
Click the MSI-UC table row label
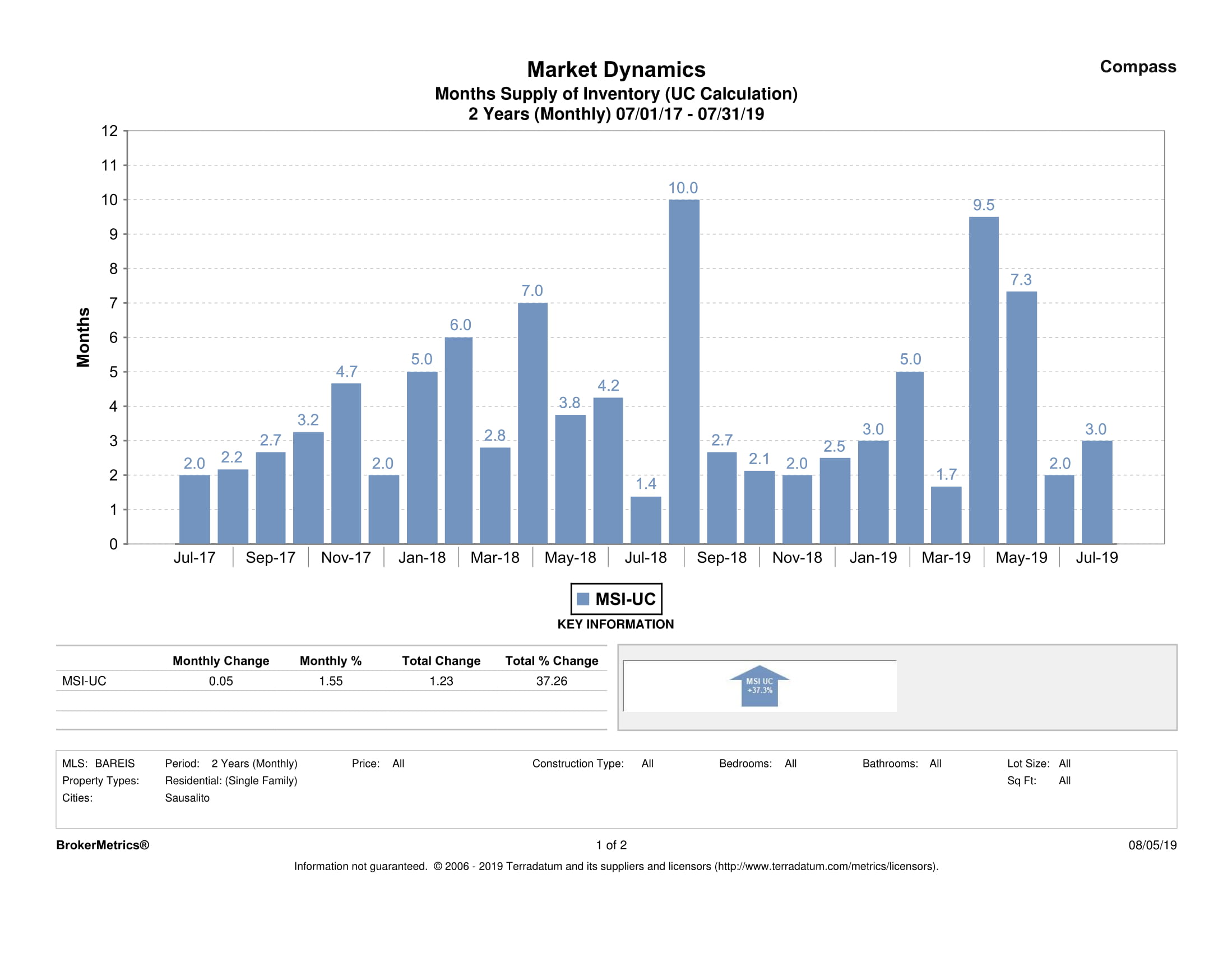(84, 681)
